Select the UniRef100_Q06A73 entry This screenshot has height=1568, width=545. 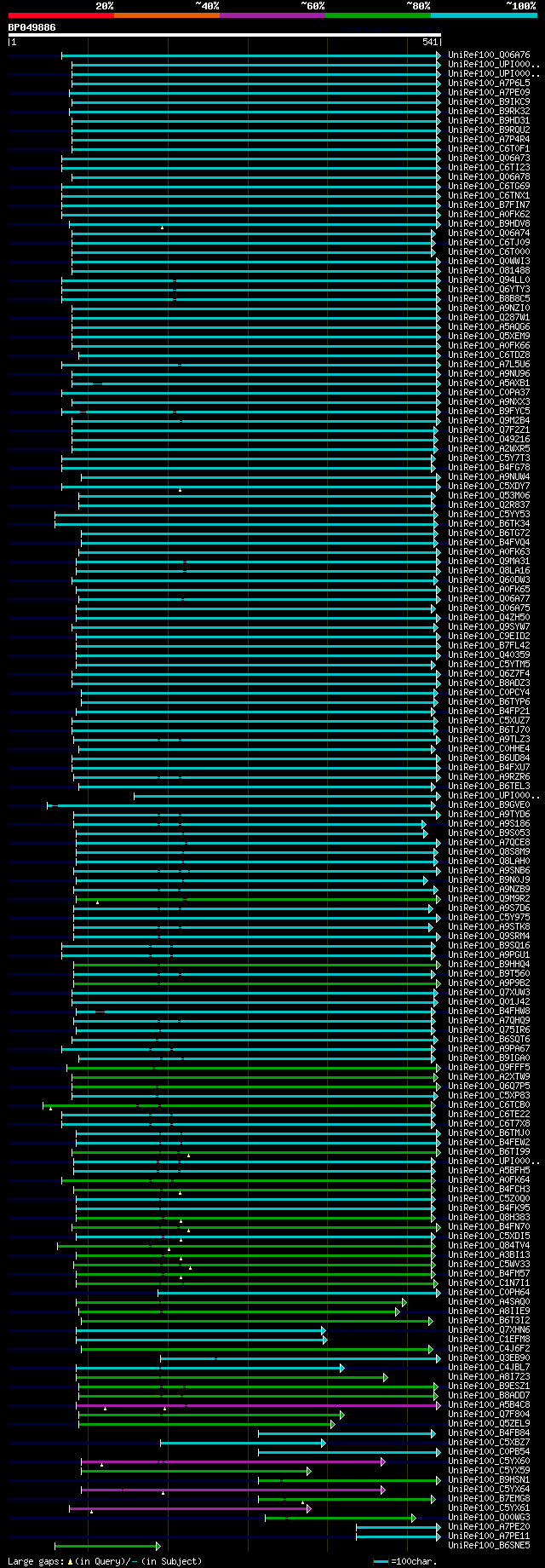[489, 159]
